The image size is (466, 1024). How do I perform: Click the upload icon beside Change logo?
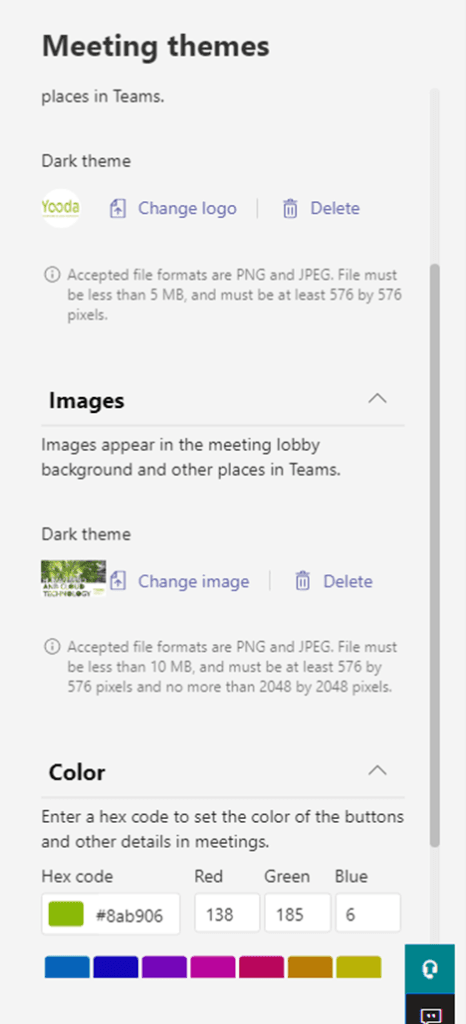click(x=117, y=209)
